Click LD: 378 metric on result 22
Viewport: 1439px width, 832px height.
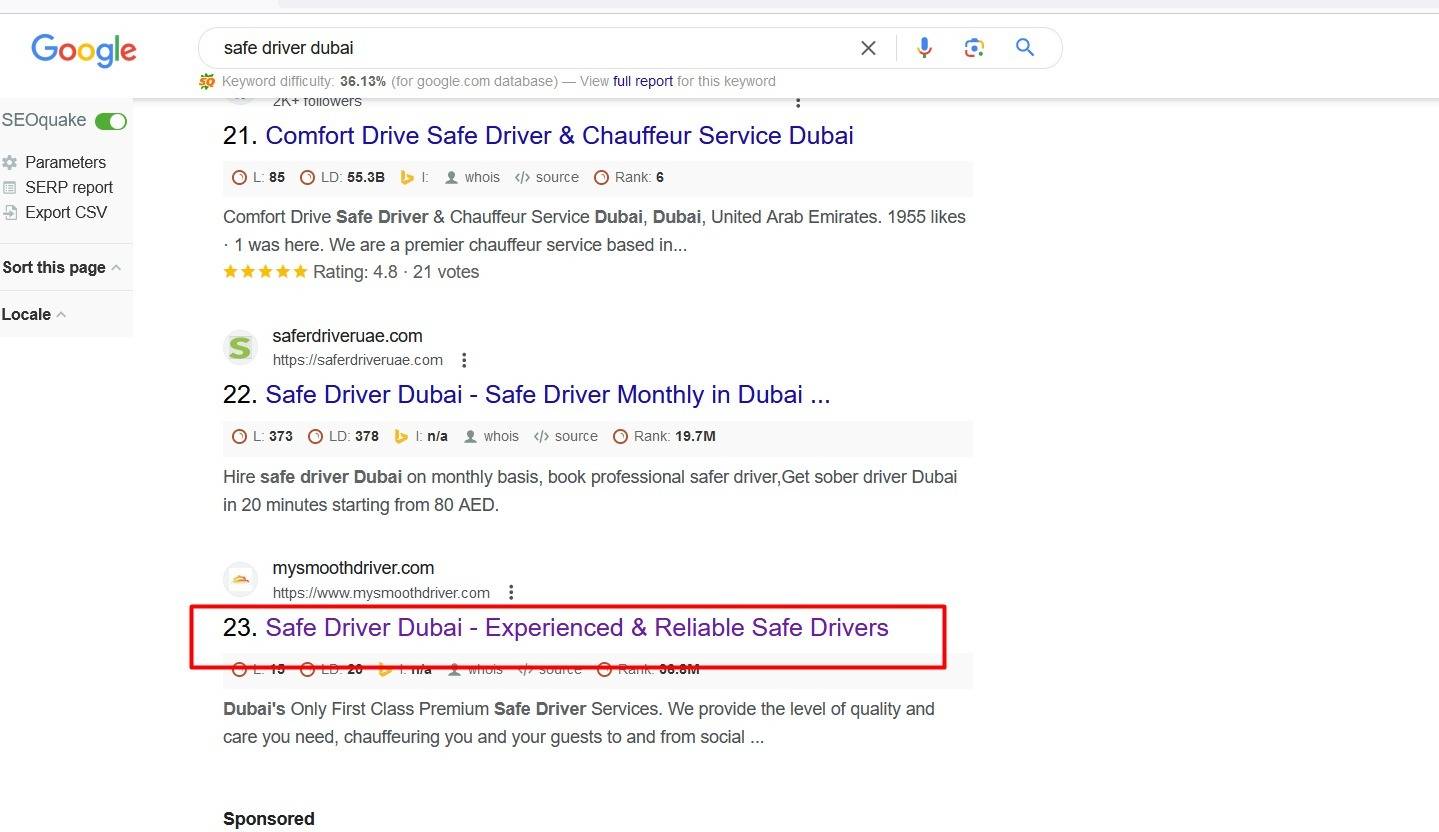click(343, 436)
